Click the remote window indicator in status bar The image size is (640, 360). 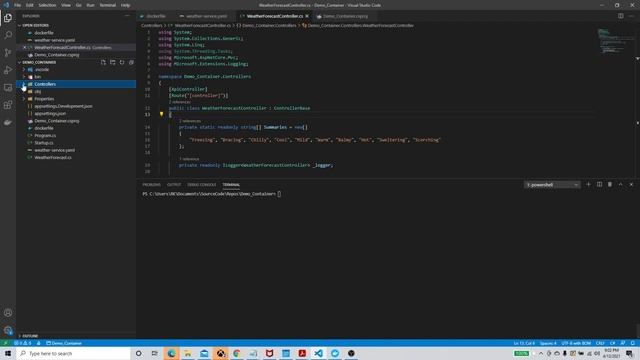click(5, 343)
